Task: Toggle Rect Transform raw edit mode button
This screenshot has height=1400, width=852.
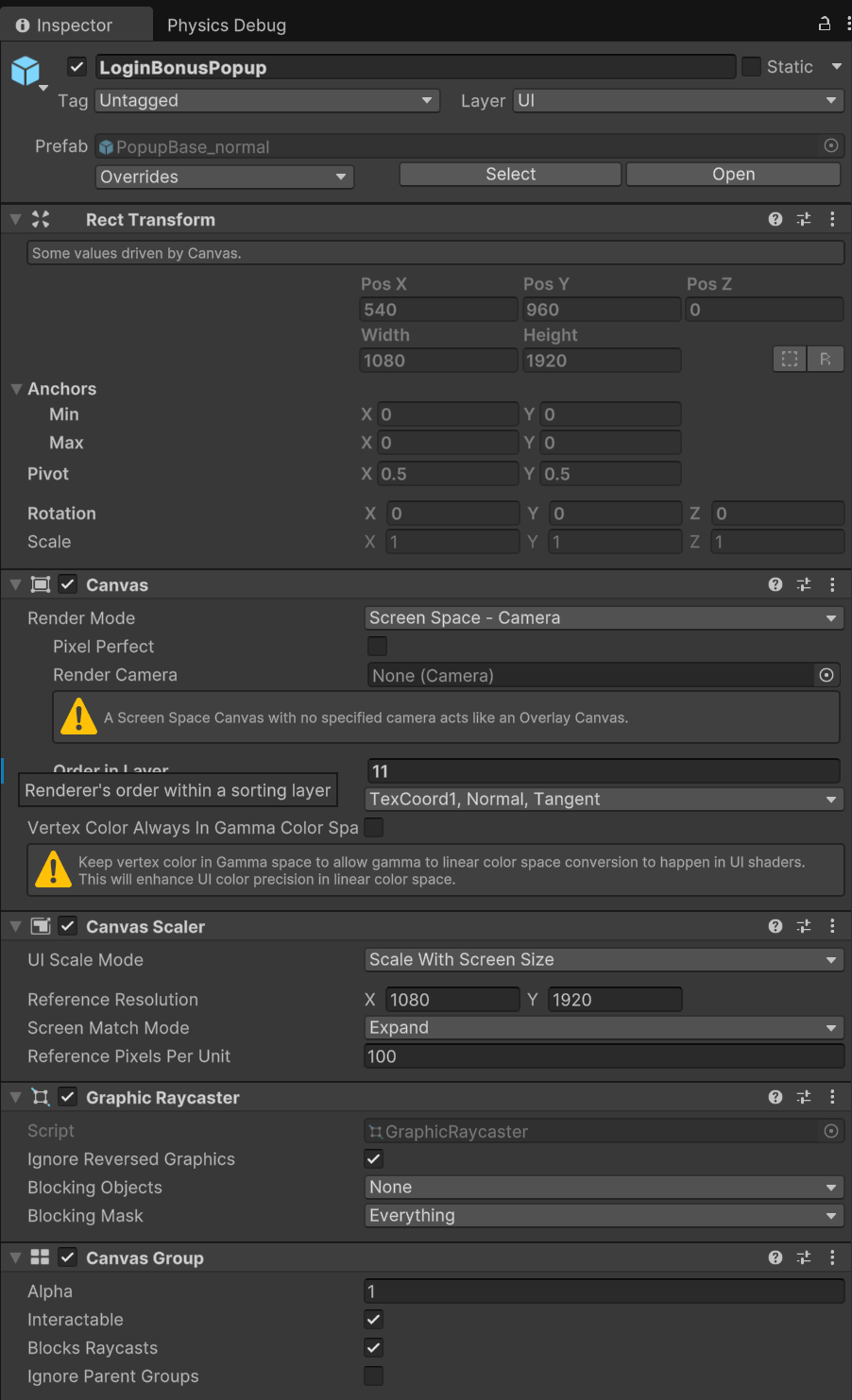Action: pyautogui.click(x=825, y=359)
